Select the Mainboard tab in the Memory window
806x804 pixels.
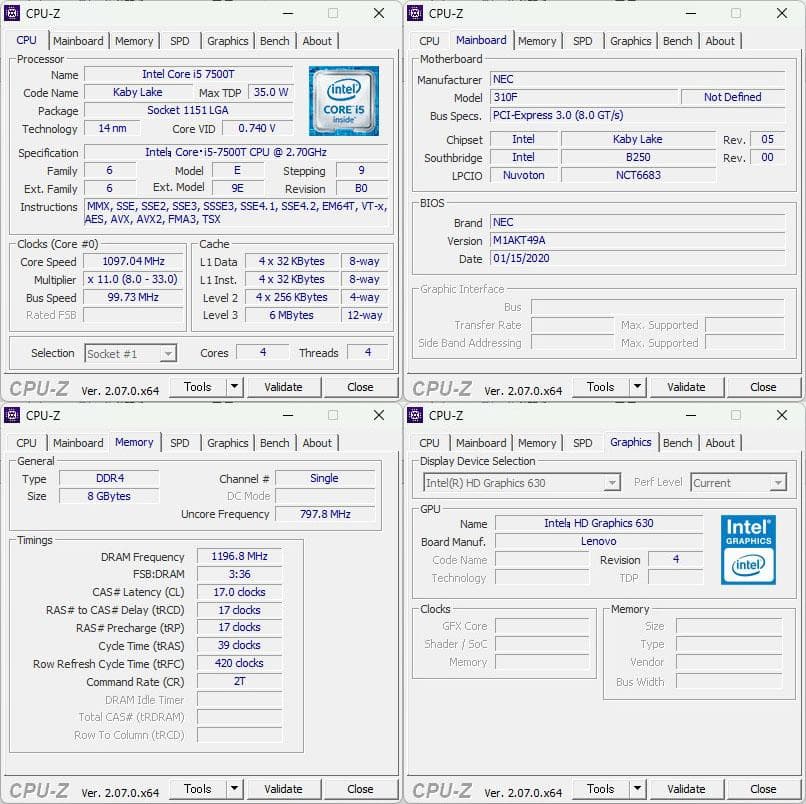tap(78, 443)
